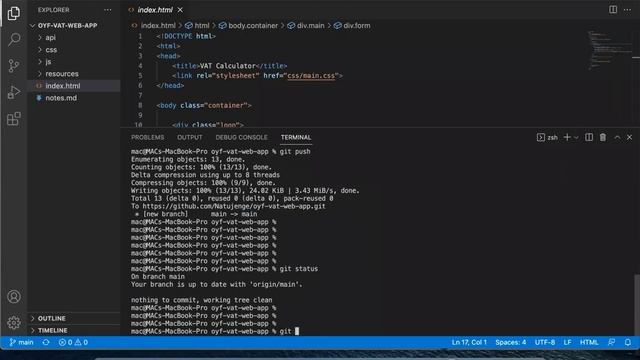Open the Extensions view icon

(x=14, y=119)
